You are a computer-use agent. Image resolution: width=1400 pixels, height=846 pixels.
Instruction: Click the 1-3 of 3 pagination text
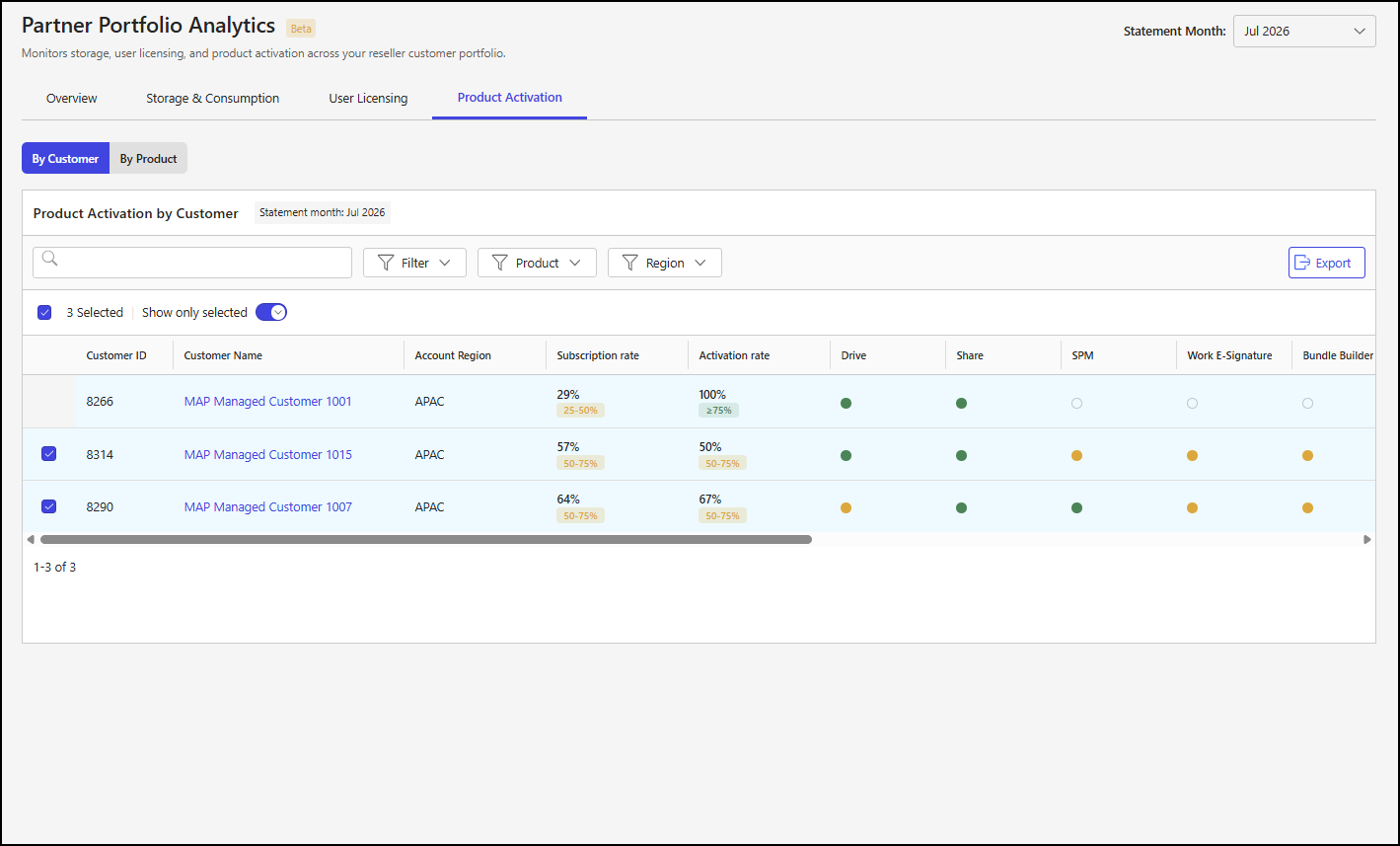tap(54, 567)
